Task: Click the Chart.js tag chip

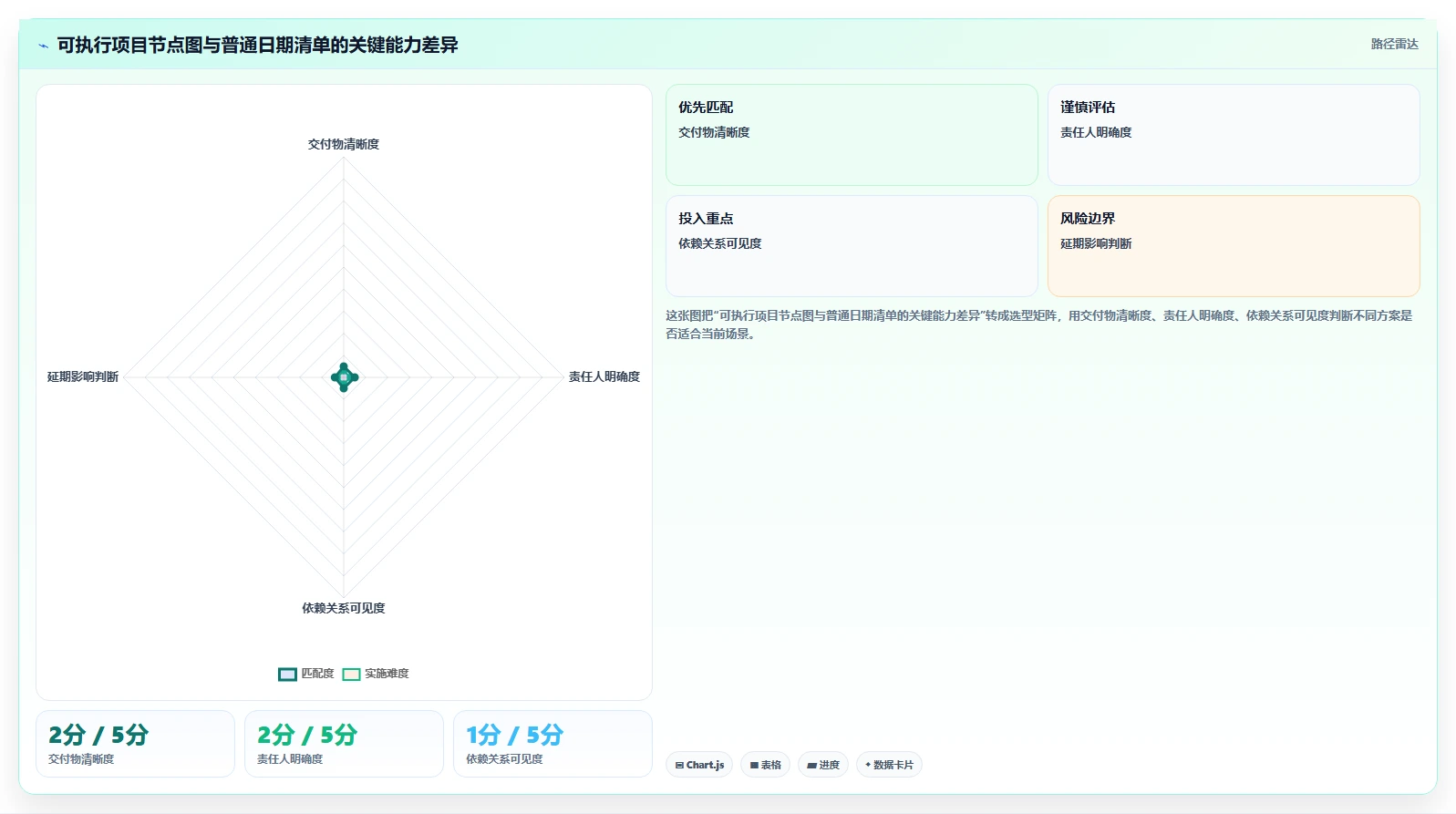Action: click(x=699, y=765)
